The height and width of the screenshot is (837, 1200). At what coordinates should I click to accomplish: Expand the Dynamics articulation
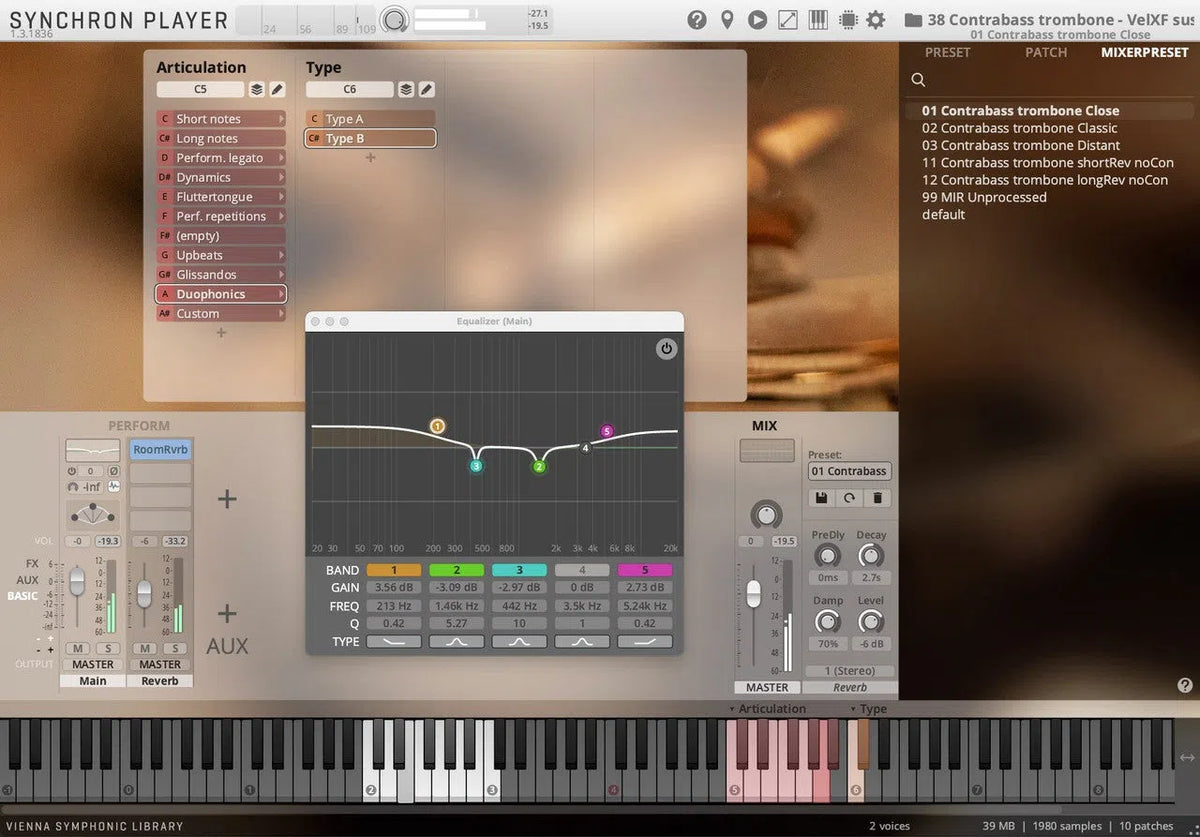point(283,177)
